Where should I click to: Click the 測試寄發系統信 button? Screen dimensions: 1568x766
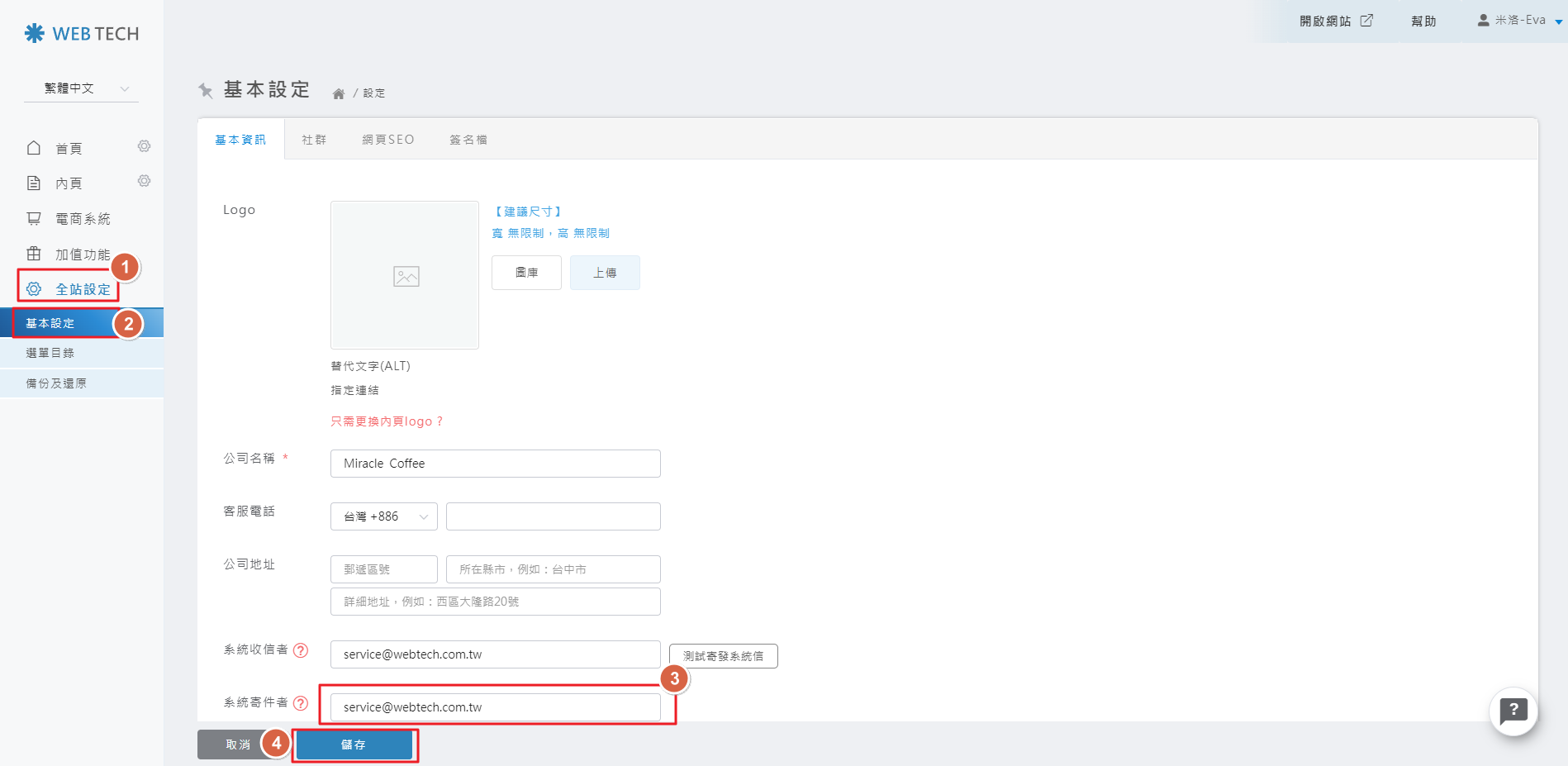(x=723, y=656)
